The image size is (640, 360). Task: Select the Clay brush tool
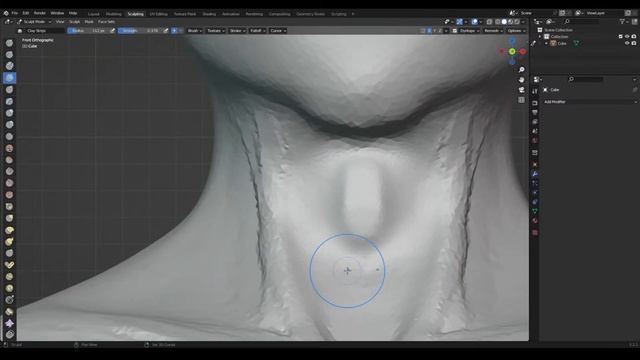pos(9,66)
